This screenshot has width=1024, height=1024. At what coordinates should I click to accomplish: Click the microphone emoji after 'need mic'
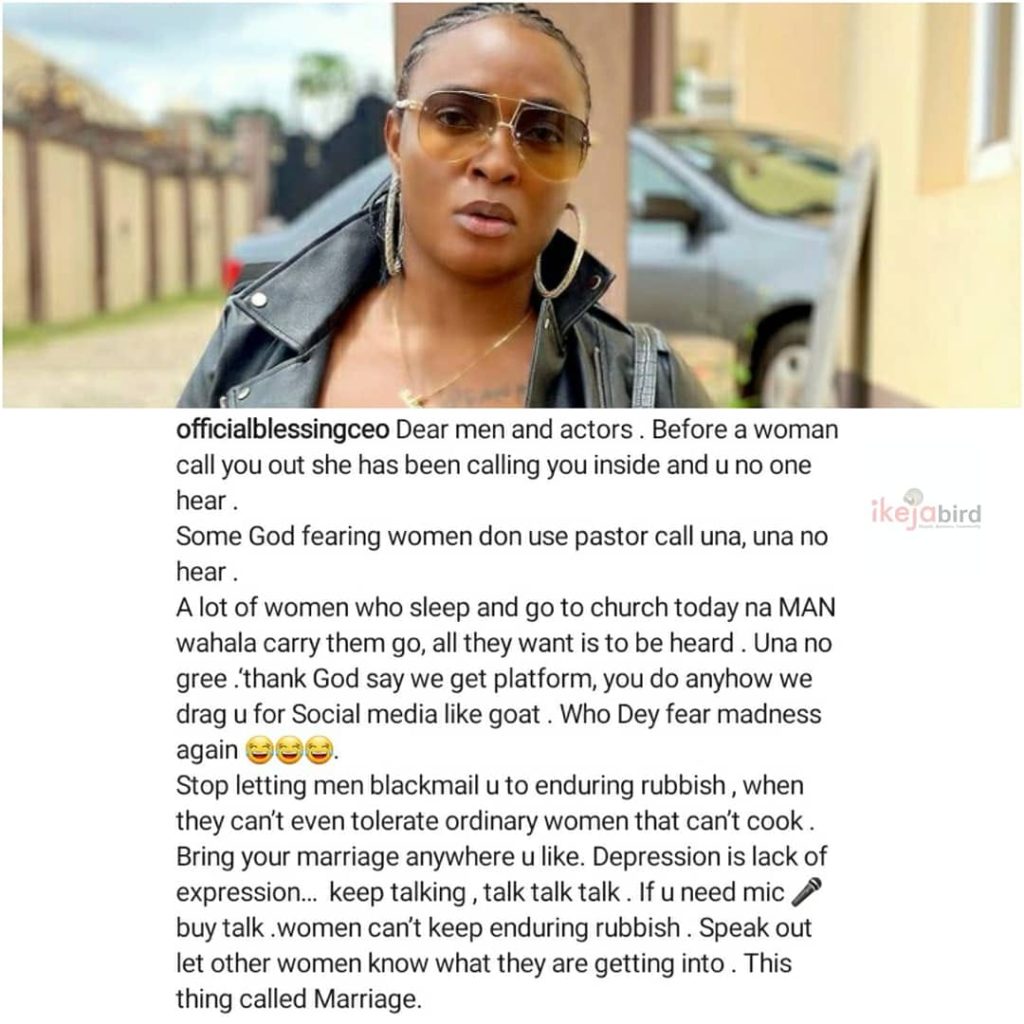pyautogui.click(x=806, y=891)
